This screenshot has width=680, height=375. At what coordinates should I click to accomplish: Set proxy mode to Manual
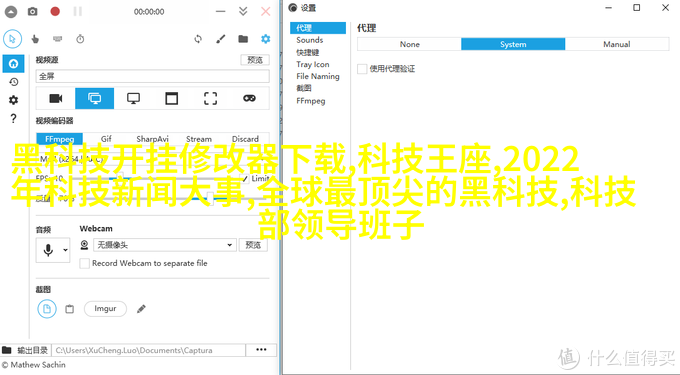pos(617,44)
